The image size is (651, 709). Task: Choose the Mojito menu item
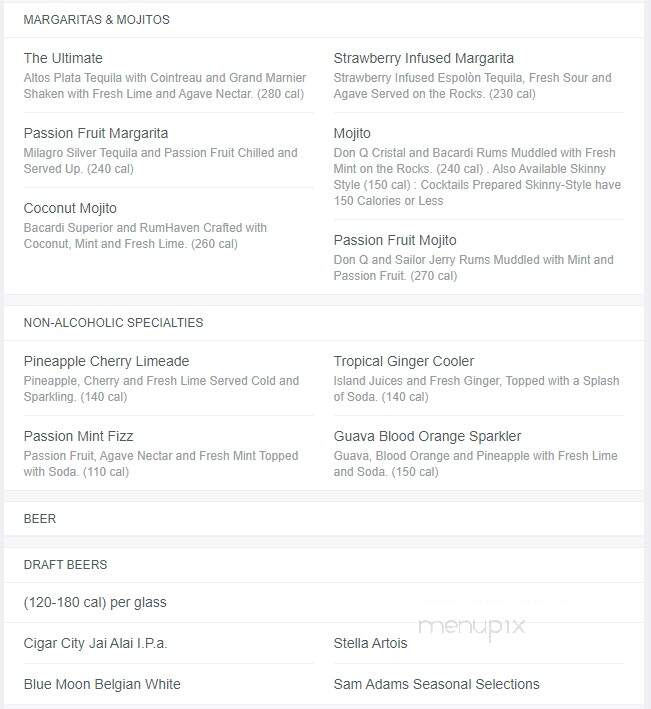coord(352,133)
